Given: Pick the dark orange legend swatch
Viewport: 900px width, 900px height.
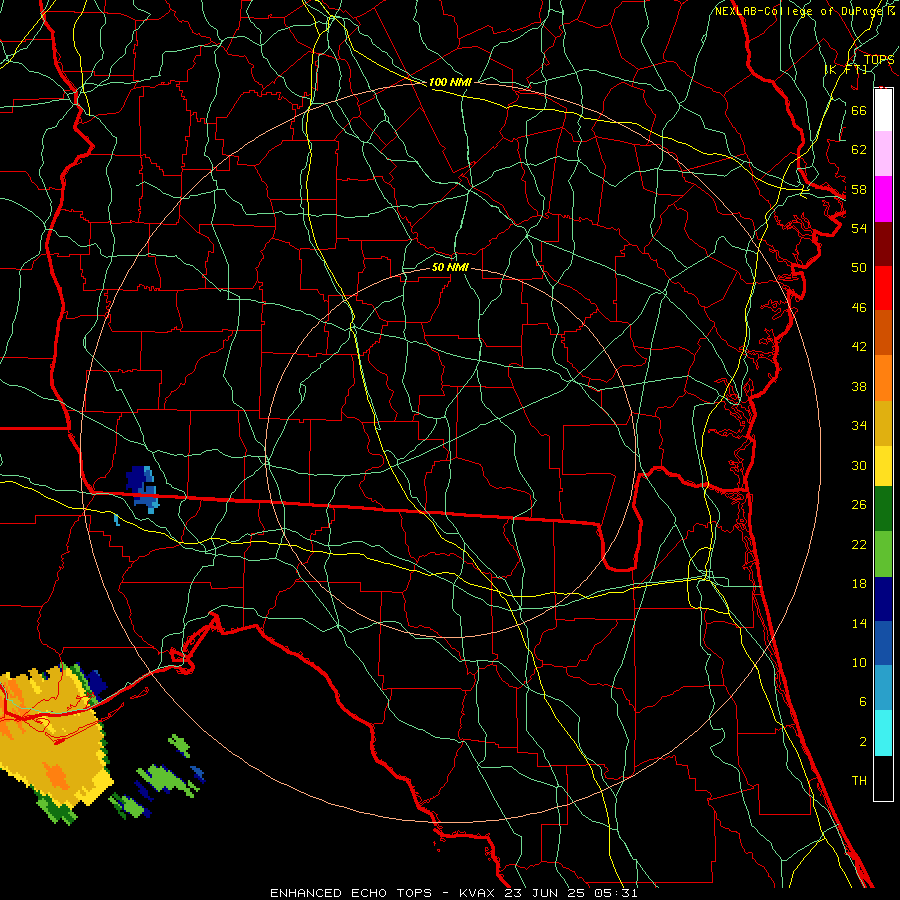Looking at the screenshot, I should [x=883, y=332].
